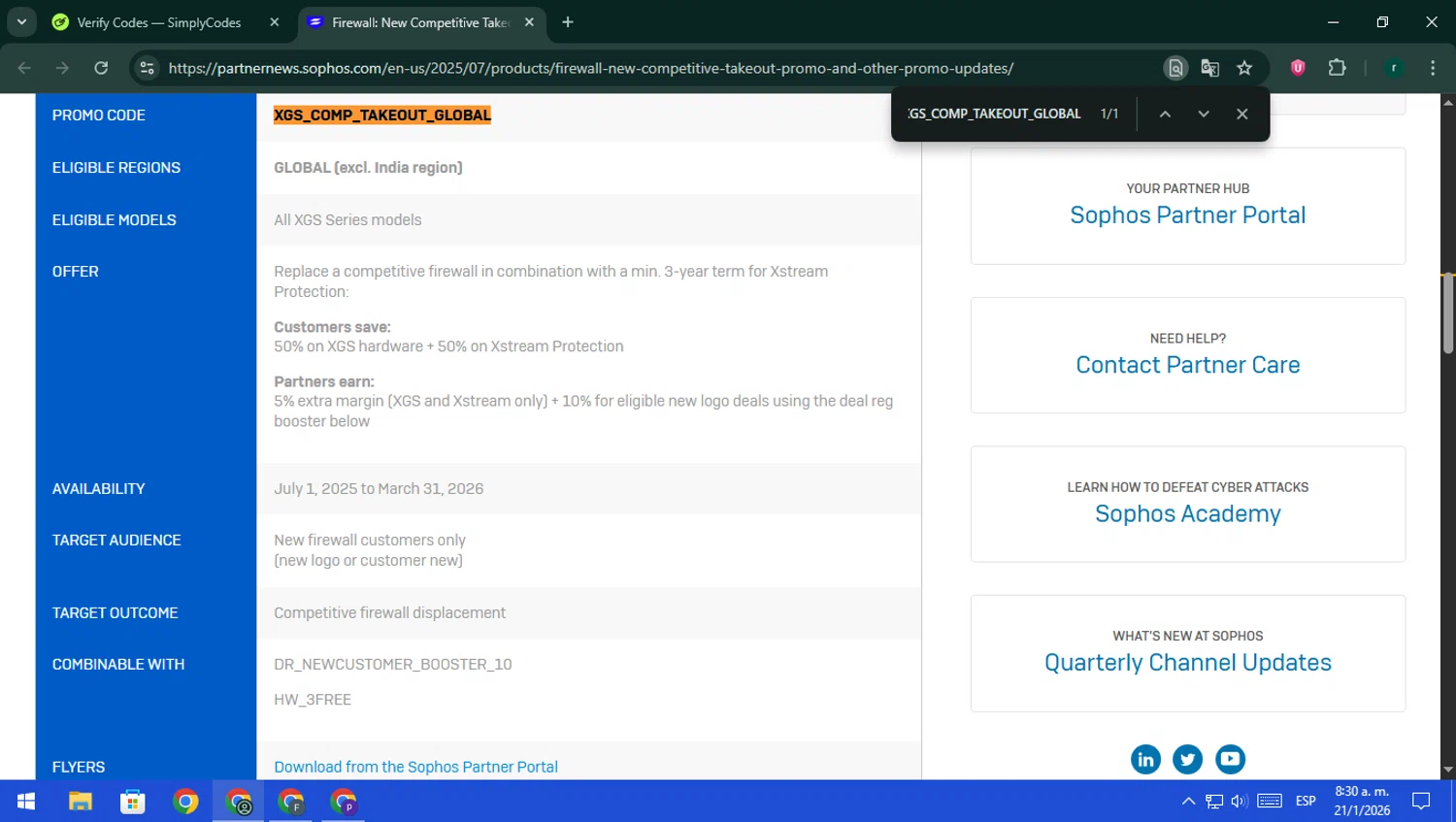Close the Verify Codes SimplyCodes tab
This screenshot has width=1456, height=822.
point(275,22)
